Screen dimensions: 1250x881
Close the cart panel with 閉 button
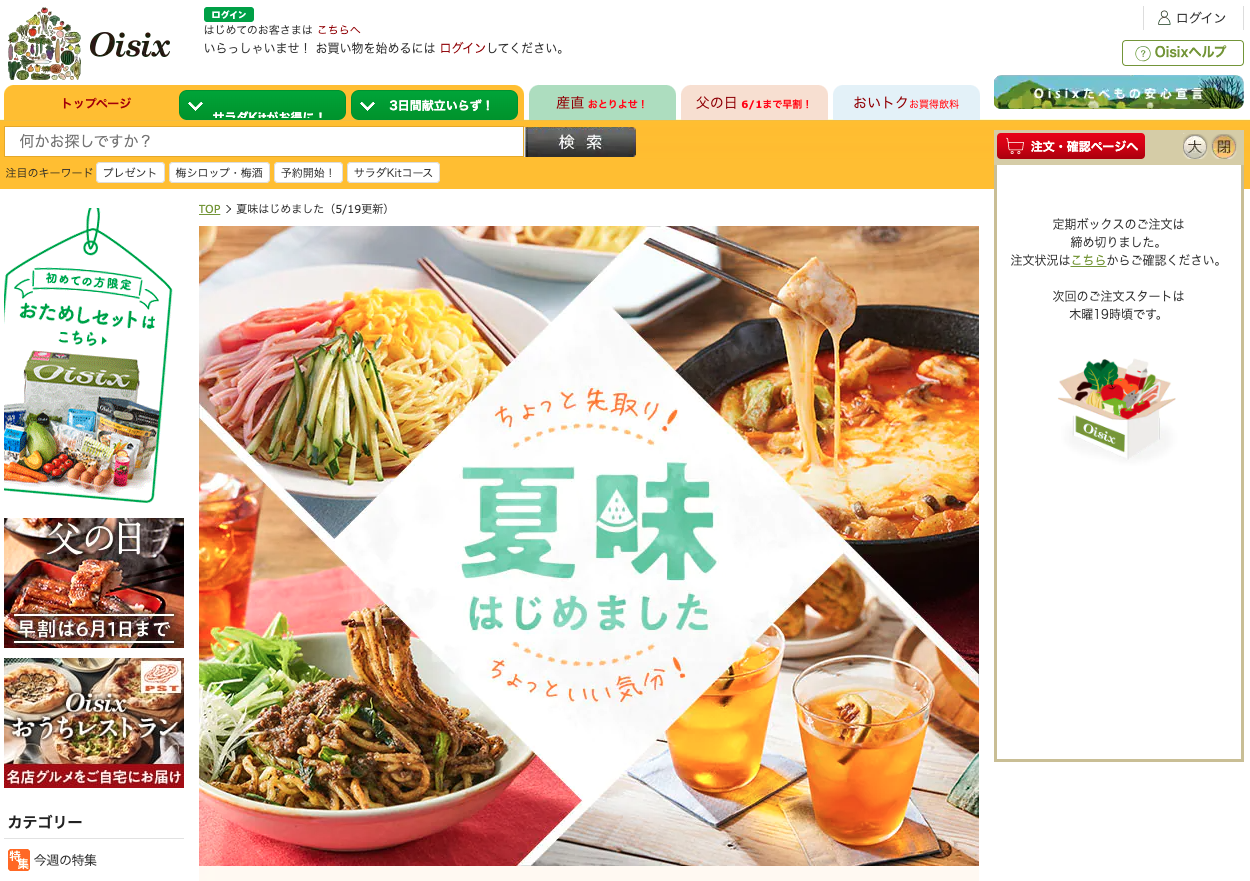1224,147
